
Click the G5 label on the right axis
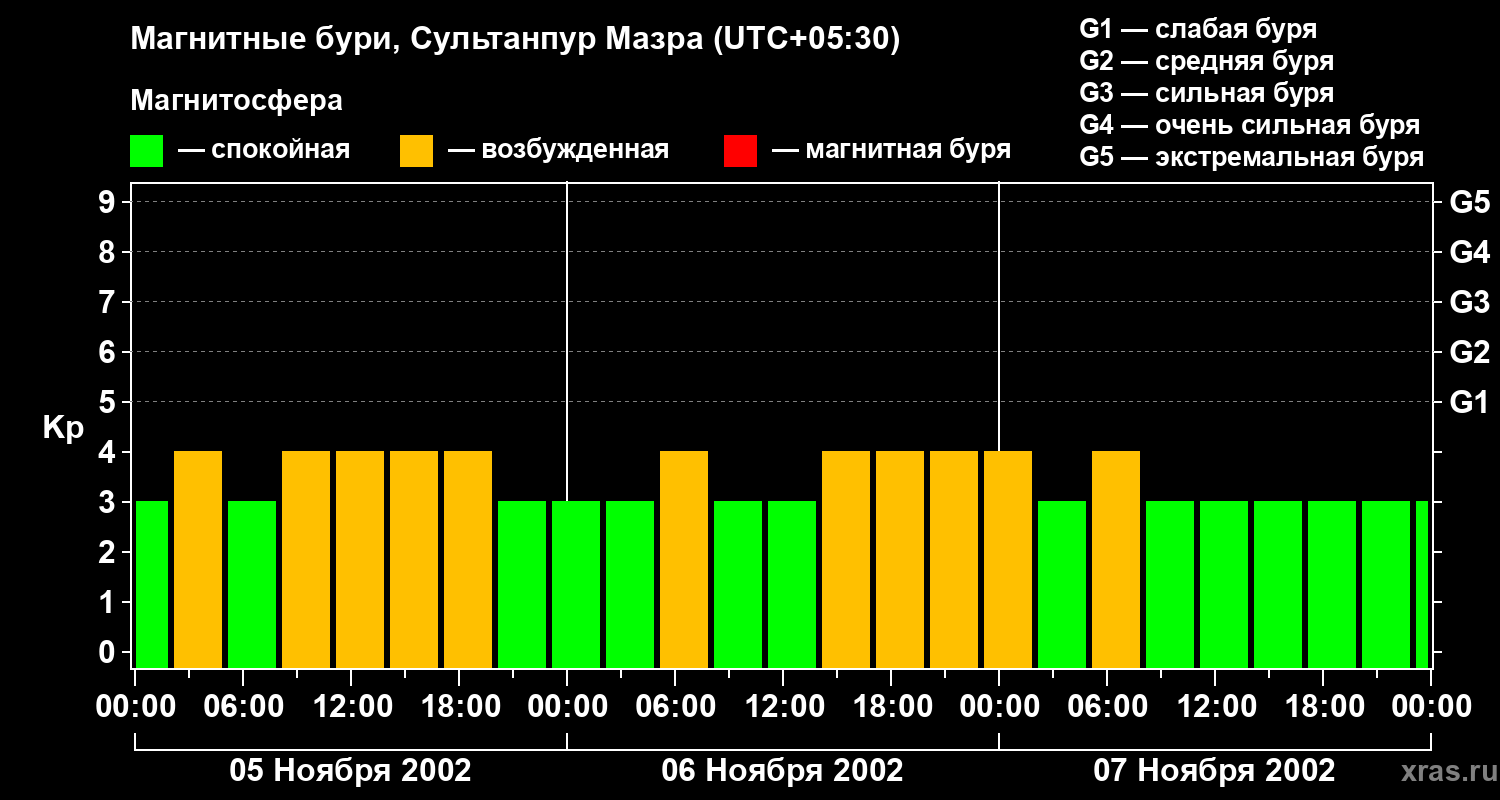[1469, 203]
